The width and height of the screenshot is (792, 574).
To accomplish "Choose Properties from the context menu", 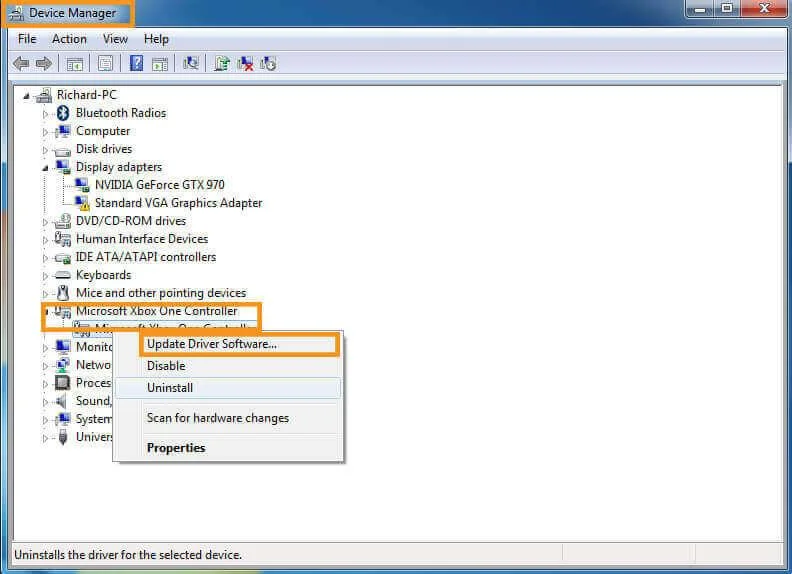I will click(228, 448).
